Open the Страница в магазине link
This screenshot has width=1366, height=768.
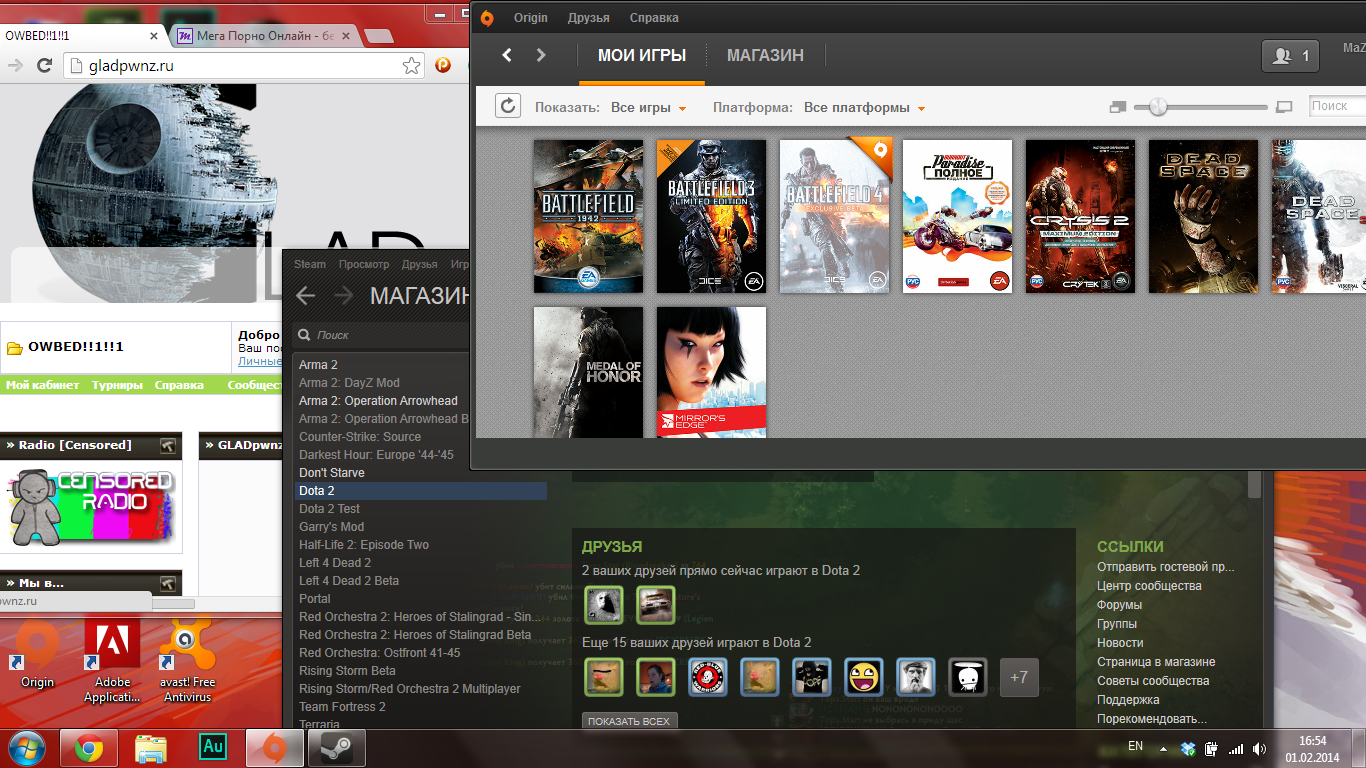click(1156, 662)
